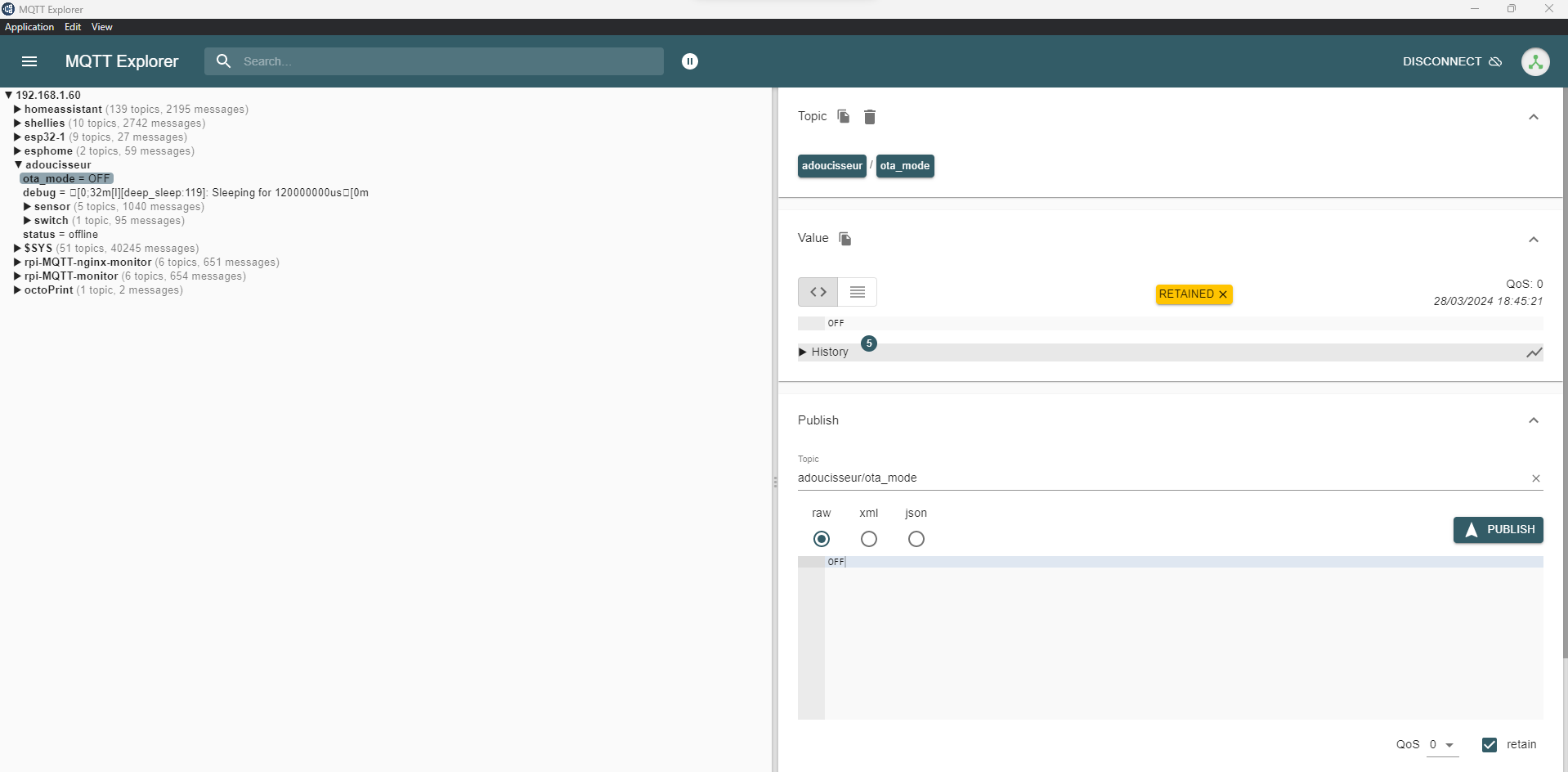Switch value view to diff list mode

pyautogui.click(x=858, y=292)
